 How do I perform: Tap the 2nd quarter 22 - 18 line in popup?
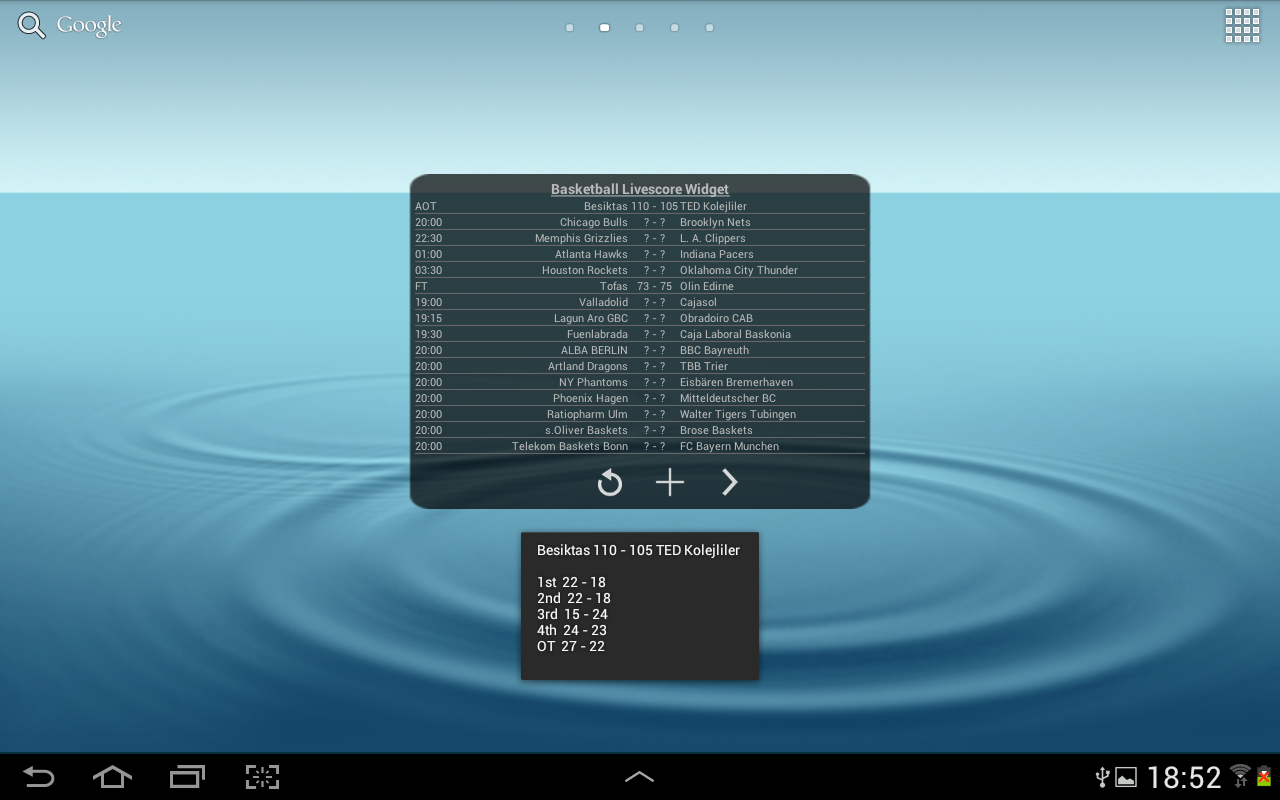click(x=574, y=598)
